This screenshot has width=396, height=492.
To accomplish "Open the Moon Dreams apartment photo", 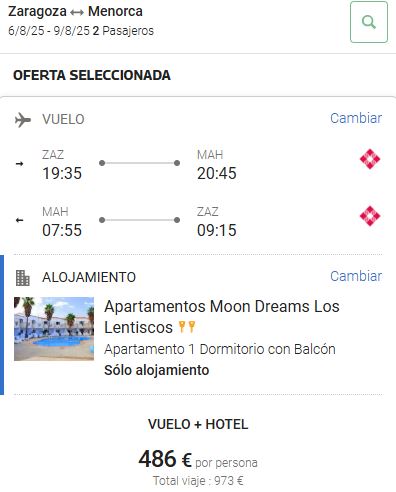I will pyautogui.click(x=54, y=329).
